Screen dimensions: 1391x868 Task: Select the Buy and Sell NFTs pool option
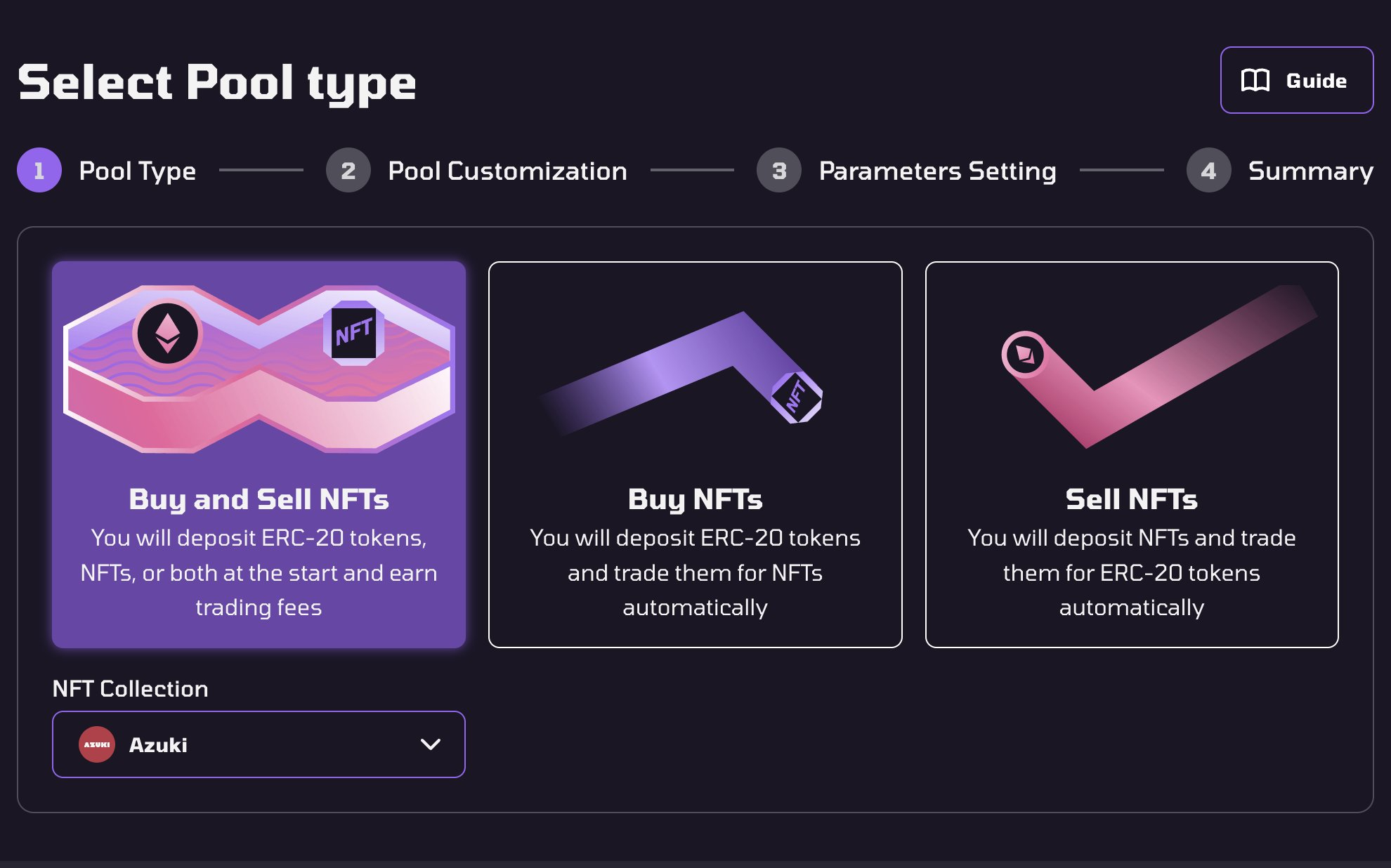[x=259, y=454]
